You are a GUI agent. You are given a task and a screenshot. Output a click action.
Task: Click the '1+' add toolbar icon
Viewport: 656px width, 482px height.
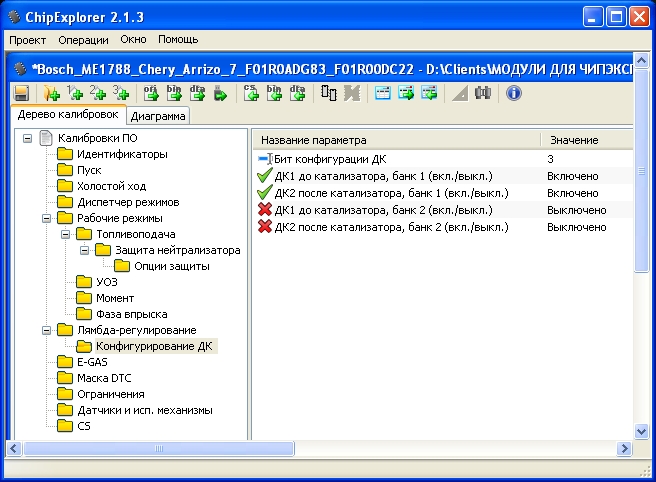pyautogui.click(x=75, y=94)
